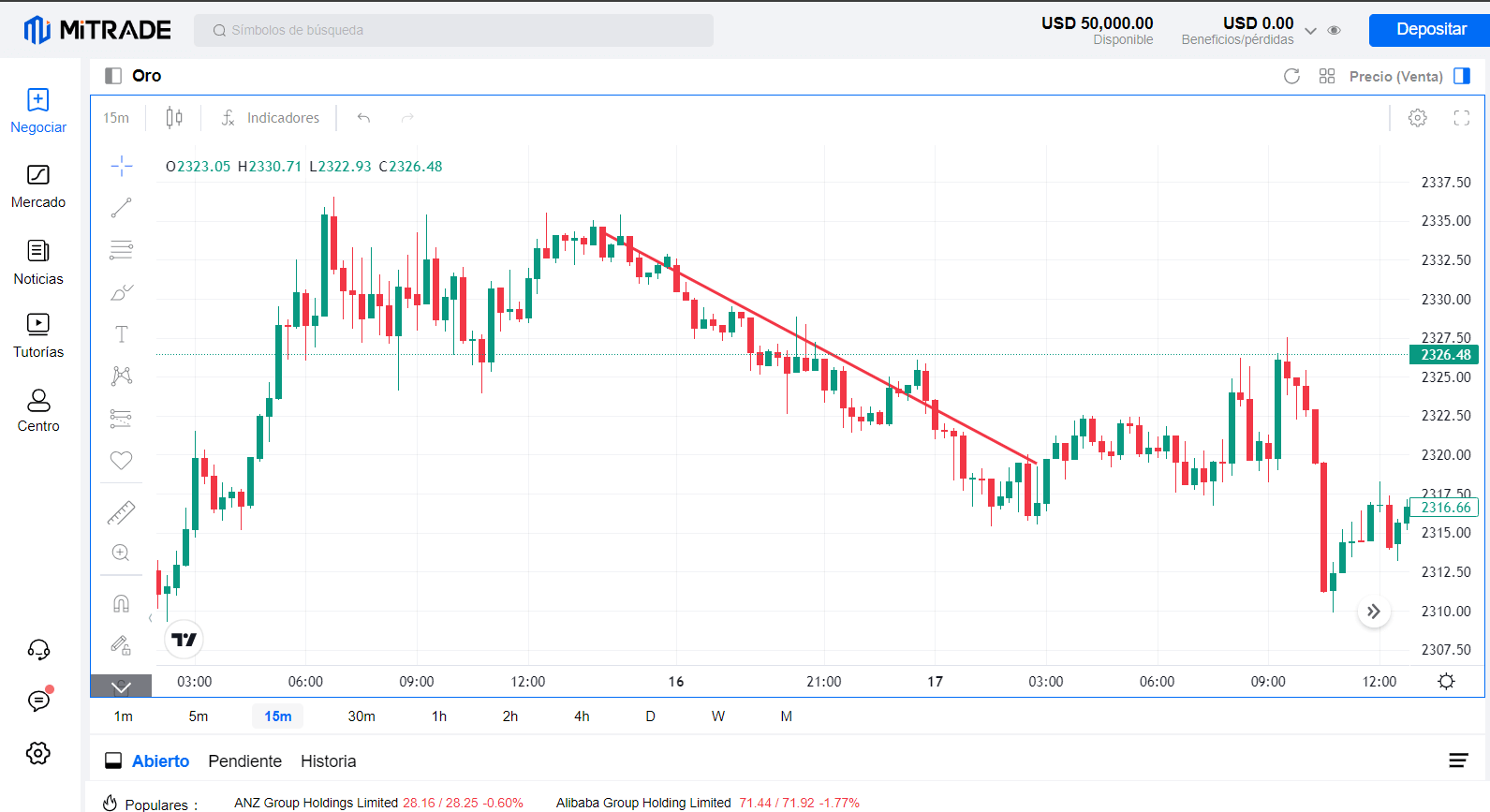Open the candlestick chart style selector
This screenshot has width=1490, height=812.
(174, 118)
